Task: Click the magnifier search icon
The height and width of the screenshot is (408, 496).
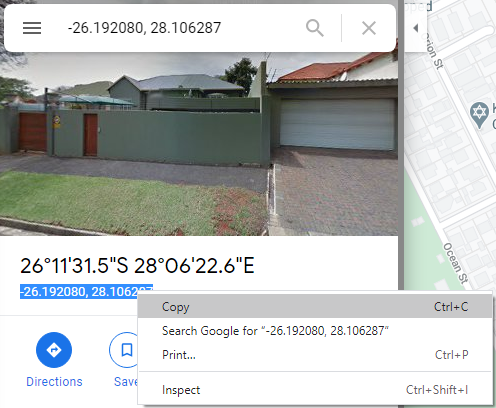Action: 315,28
